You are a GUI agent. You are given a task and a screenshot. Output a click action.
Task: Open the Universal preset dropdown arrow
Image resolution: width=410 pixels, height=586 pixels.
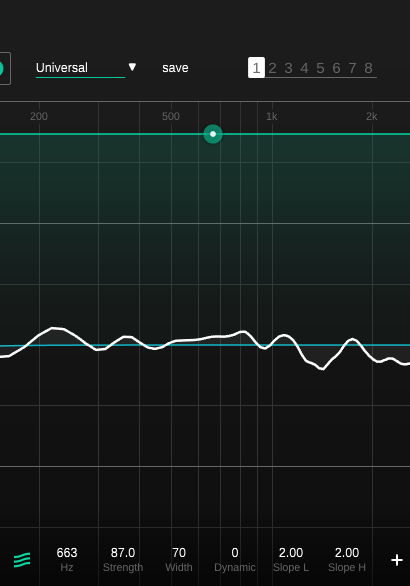pos(132,67)
